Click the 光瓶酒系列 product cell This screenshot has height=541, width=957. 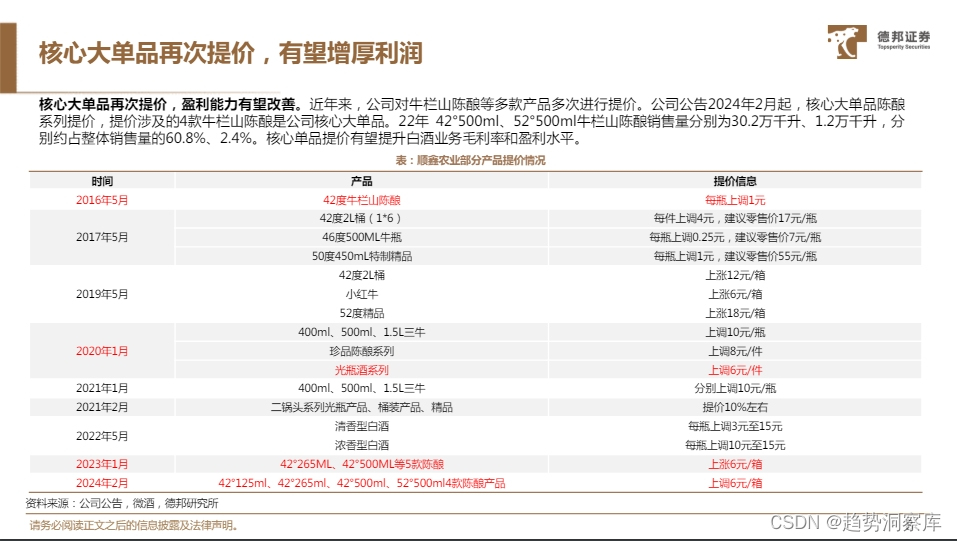tap(361, 370)
